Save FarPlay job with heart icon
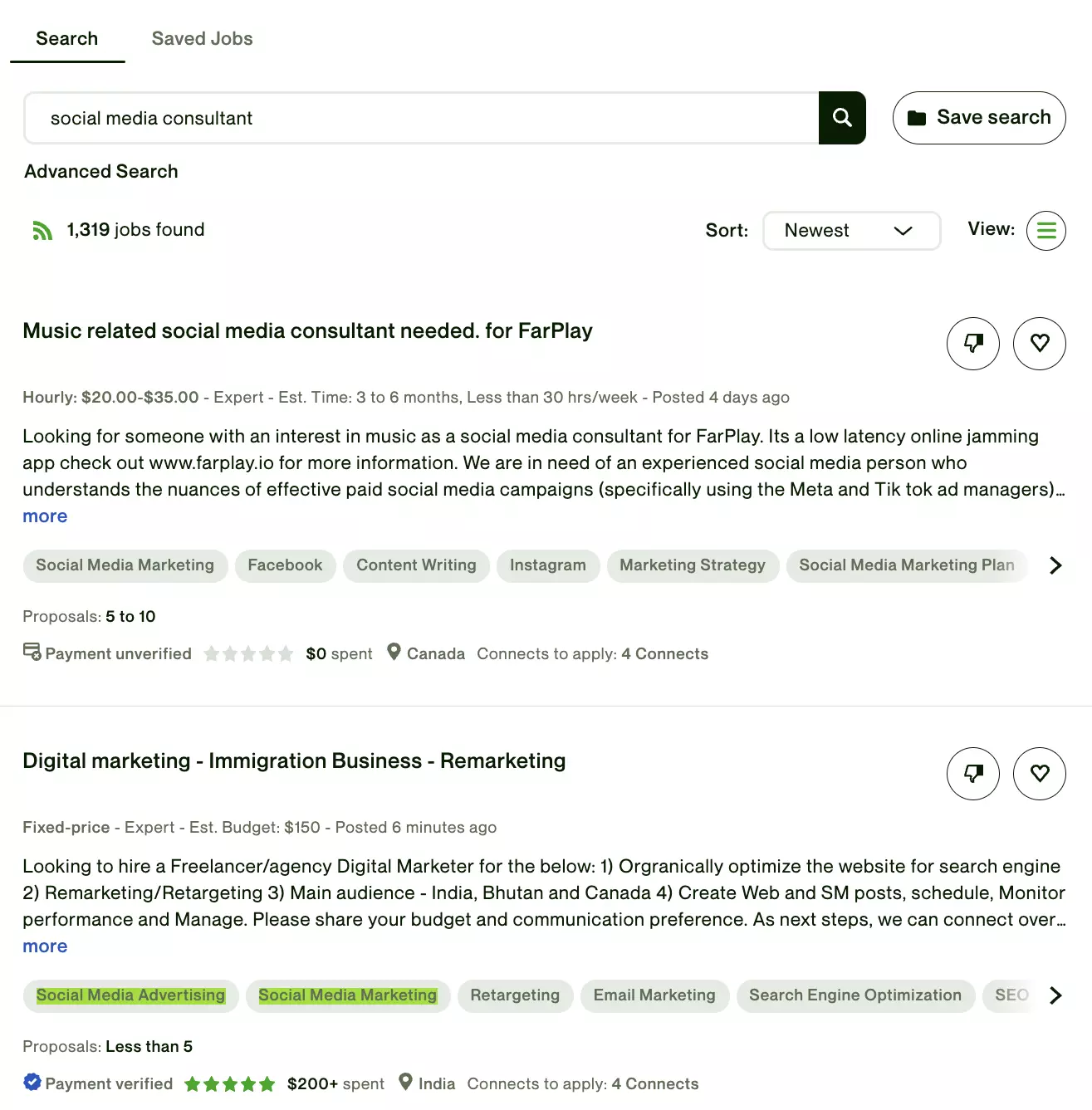 pos(1039,344)
